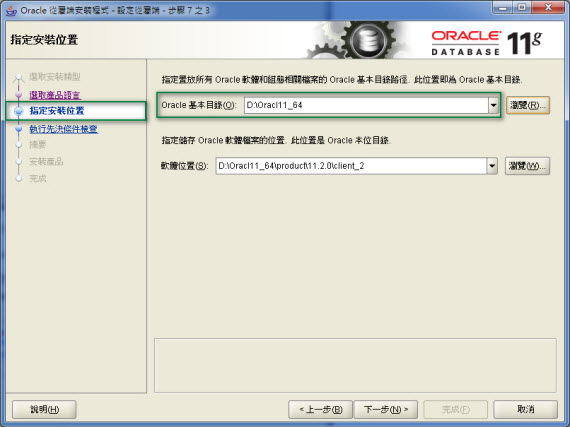Click 瀏覽(W) button for software location
The height and width of the screenshot is (427, 570).
(527, 166)
